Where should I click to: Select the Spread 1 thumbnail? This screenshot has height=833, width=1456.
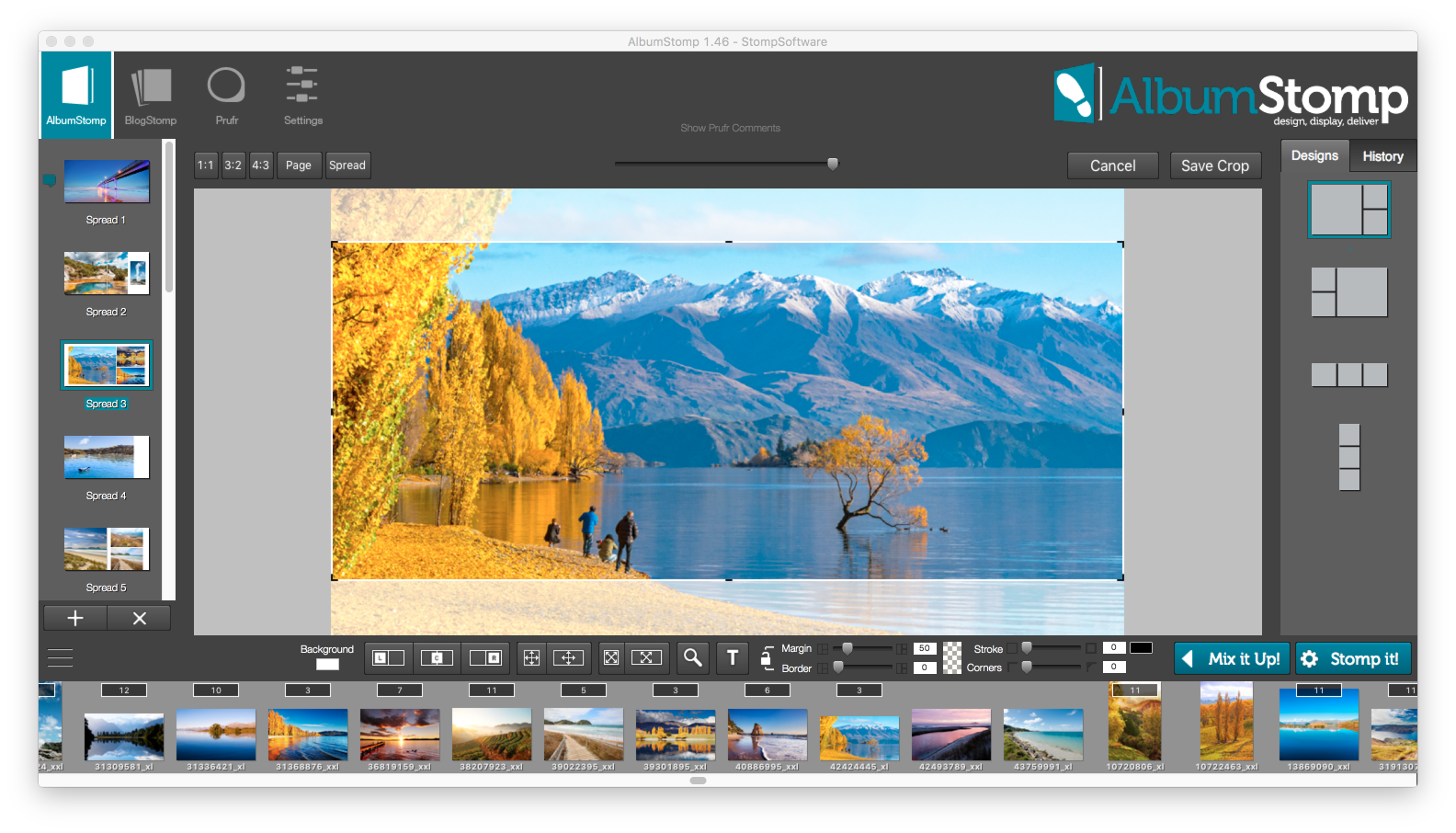pyautogui.click(x=107, y=181)
